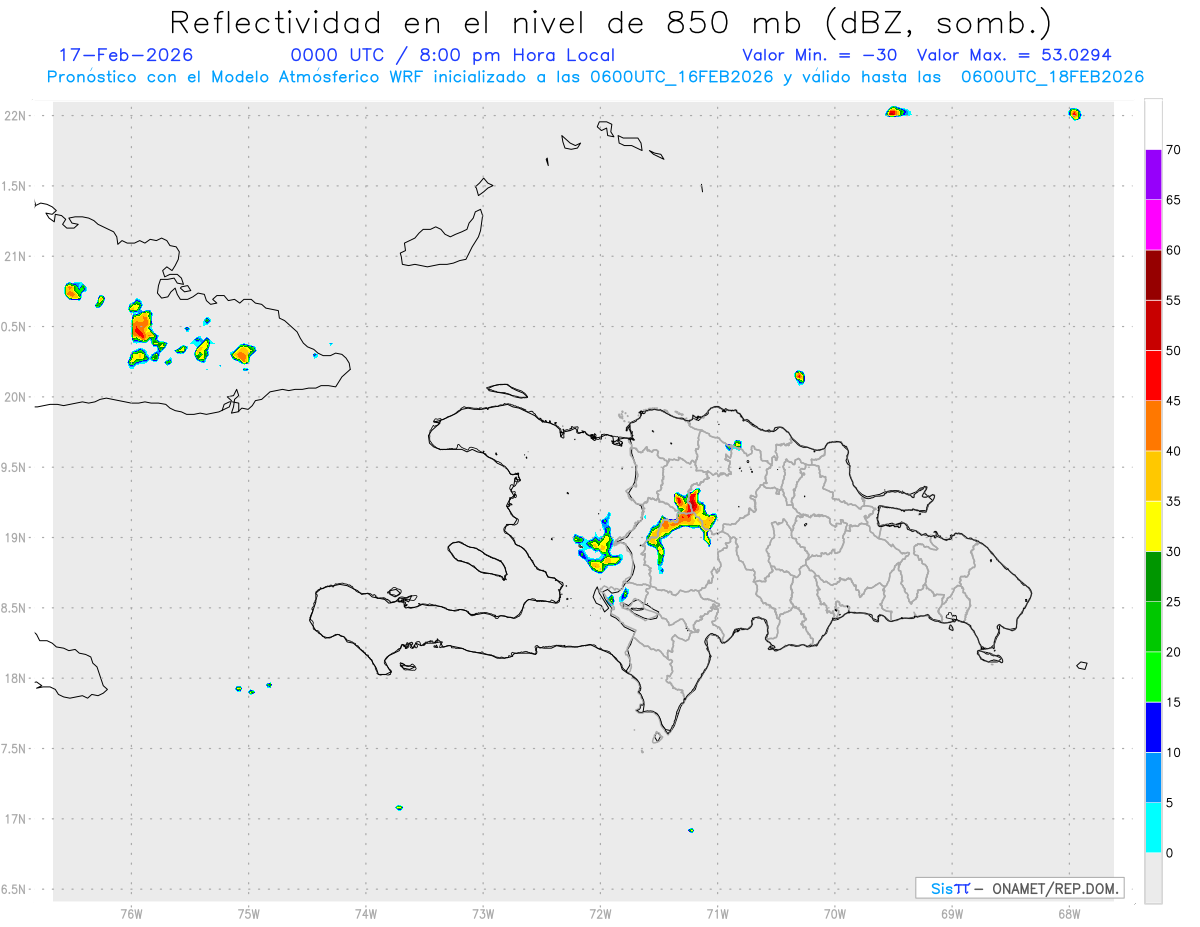Select the '19N' latitude label
This screenshot has width=1200, height=927.
pyautogui.click(x=15, y=537)
